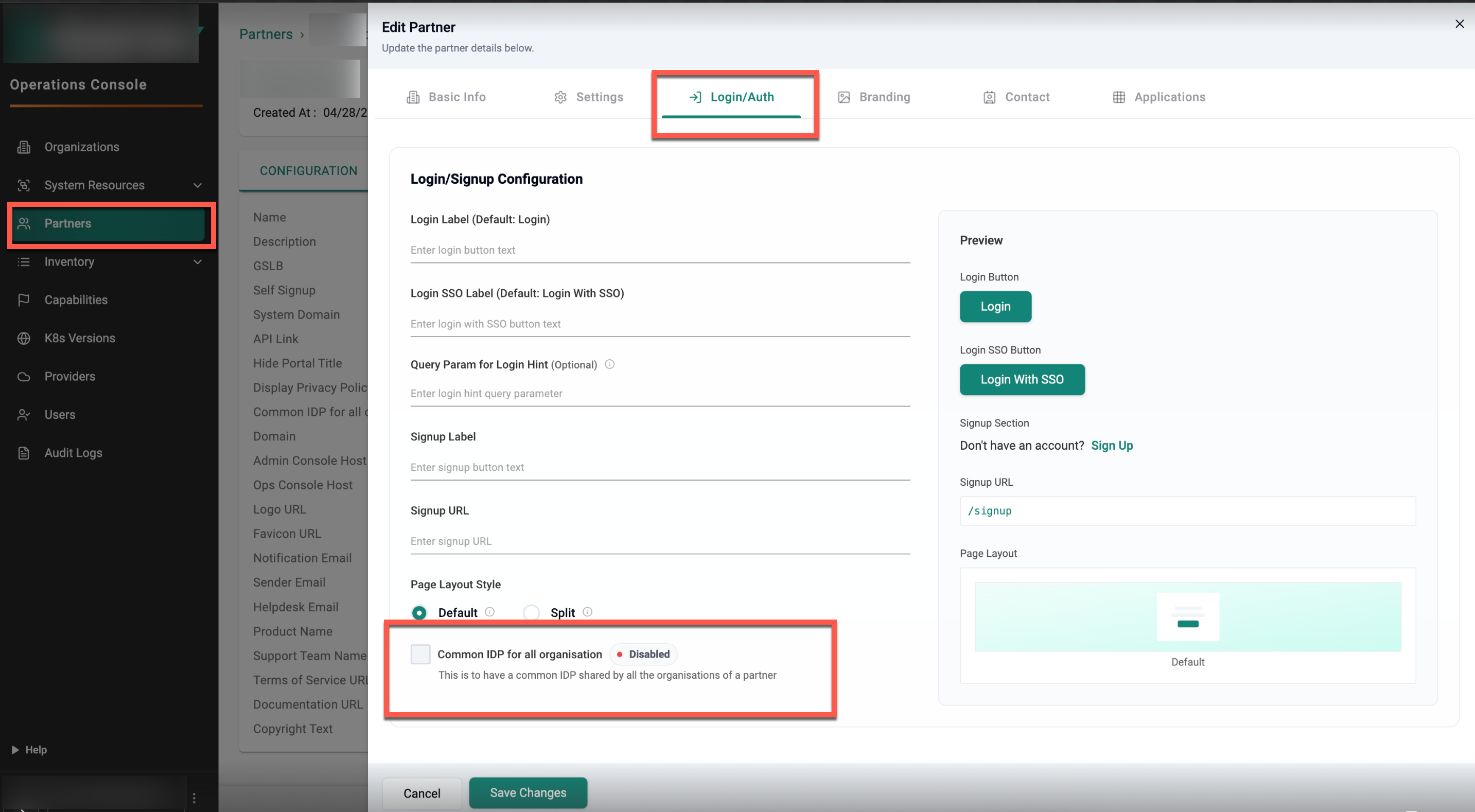1475x812 pixels.
Task: Click the three-dot menu at sidebar bottom
Action: (x=194, y=798)
